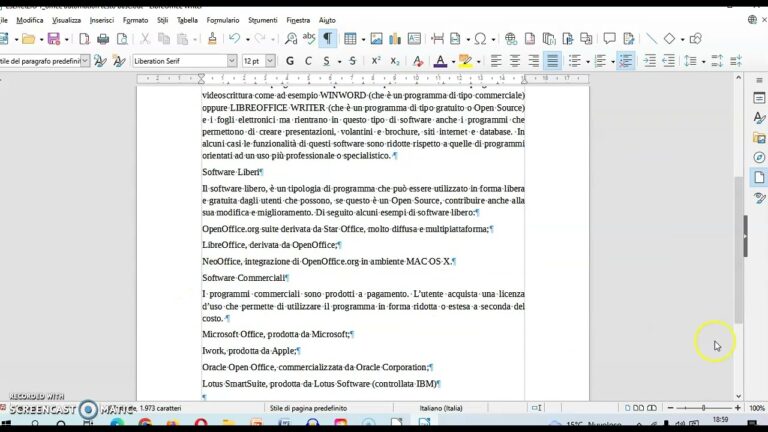768x432 pixels.
Task: Toggle justified paragraph alignment
Action: 552,61
